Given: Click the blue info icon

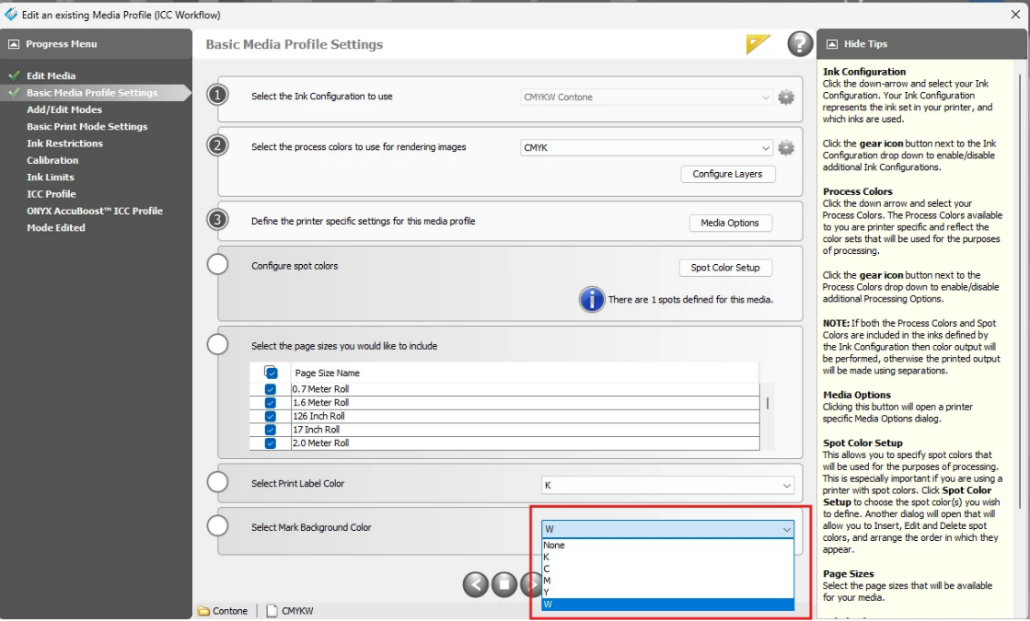Looking at the screenshot, I should [592, 299].
